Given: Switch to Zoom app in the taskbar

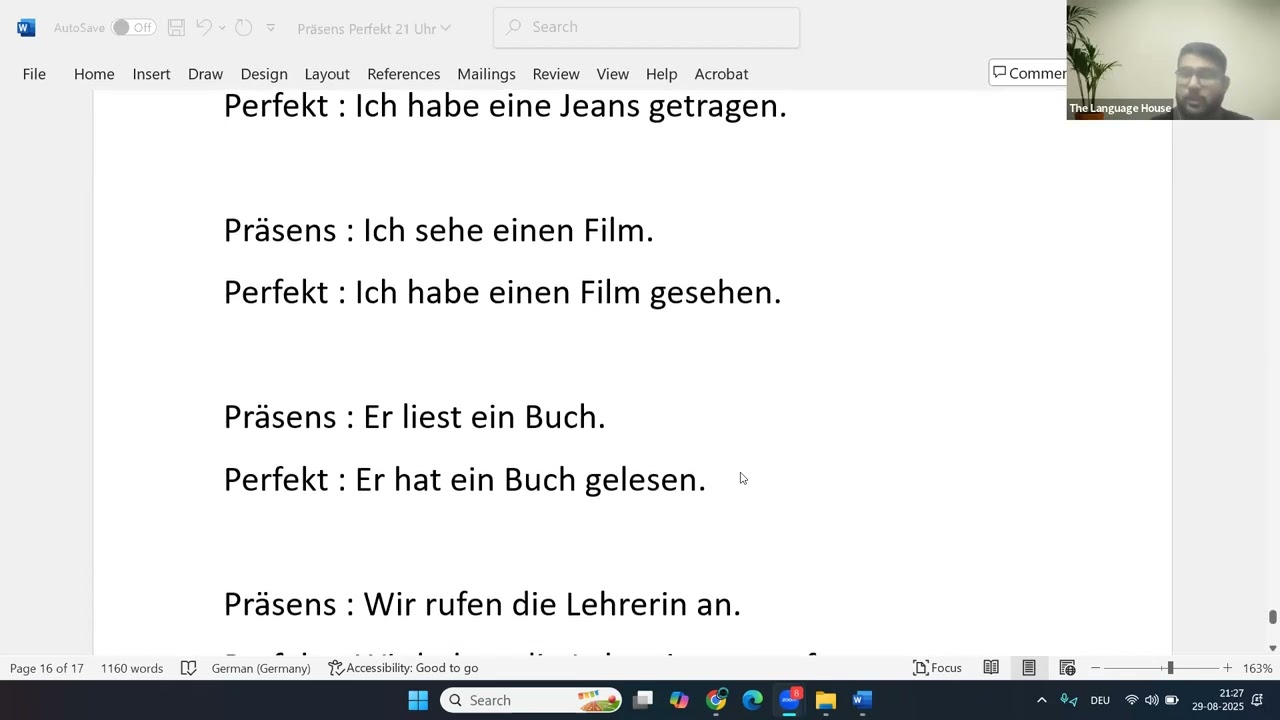Looking at the screenshot, I should [x=789, y=700].
